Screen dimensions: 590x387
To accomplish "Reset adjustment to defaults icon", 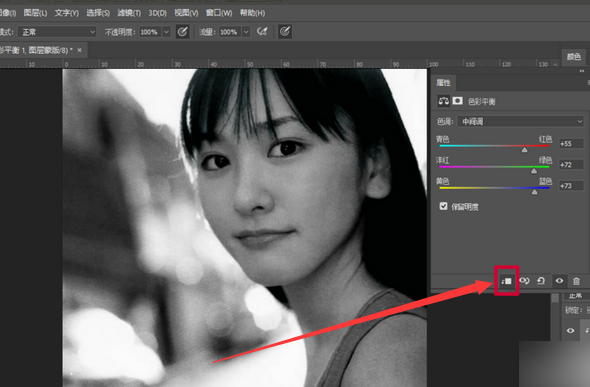I will pyautogui.click(x=541, y=281).
